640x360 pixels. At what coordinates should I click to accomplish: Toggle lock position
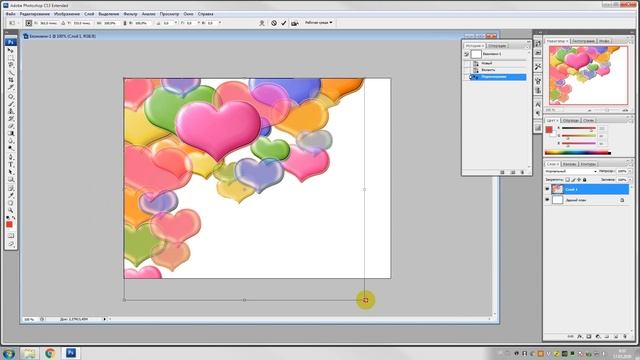579,180
